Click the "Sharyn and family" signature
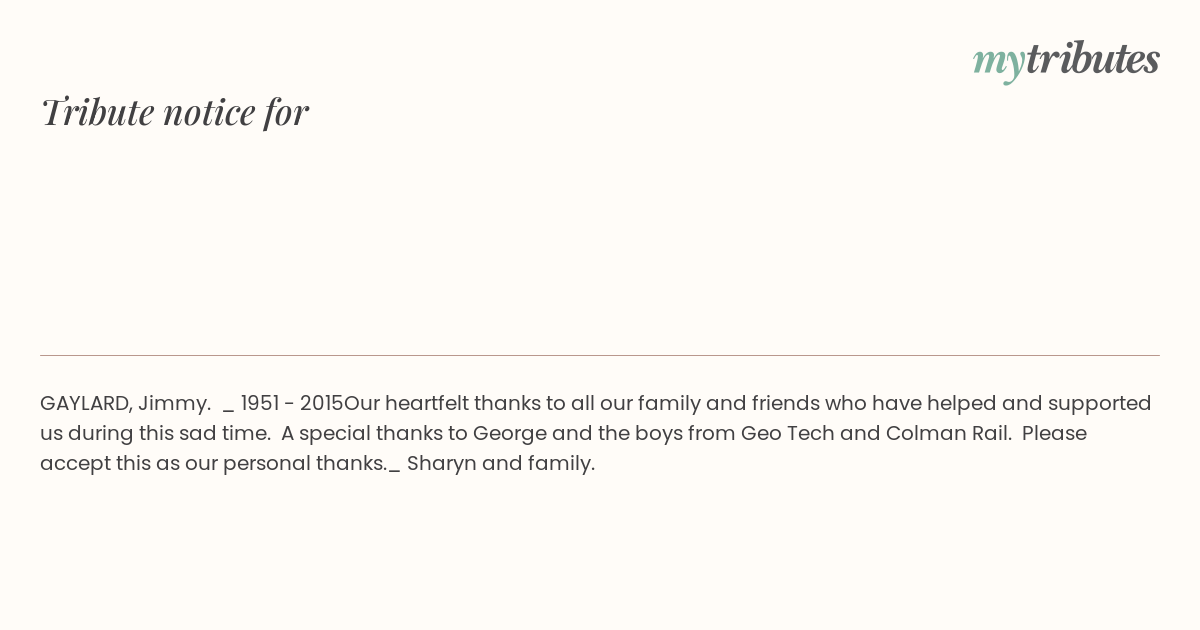Image resolution: width=1200 pixels, height=630 pixels. click(x=500, y=463)
